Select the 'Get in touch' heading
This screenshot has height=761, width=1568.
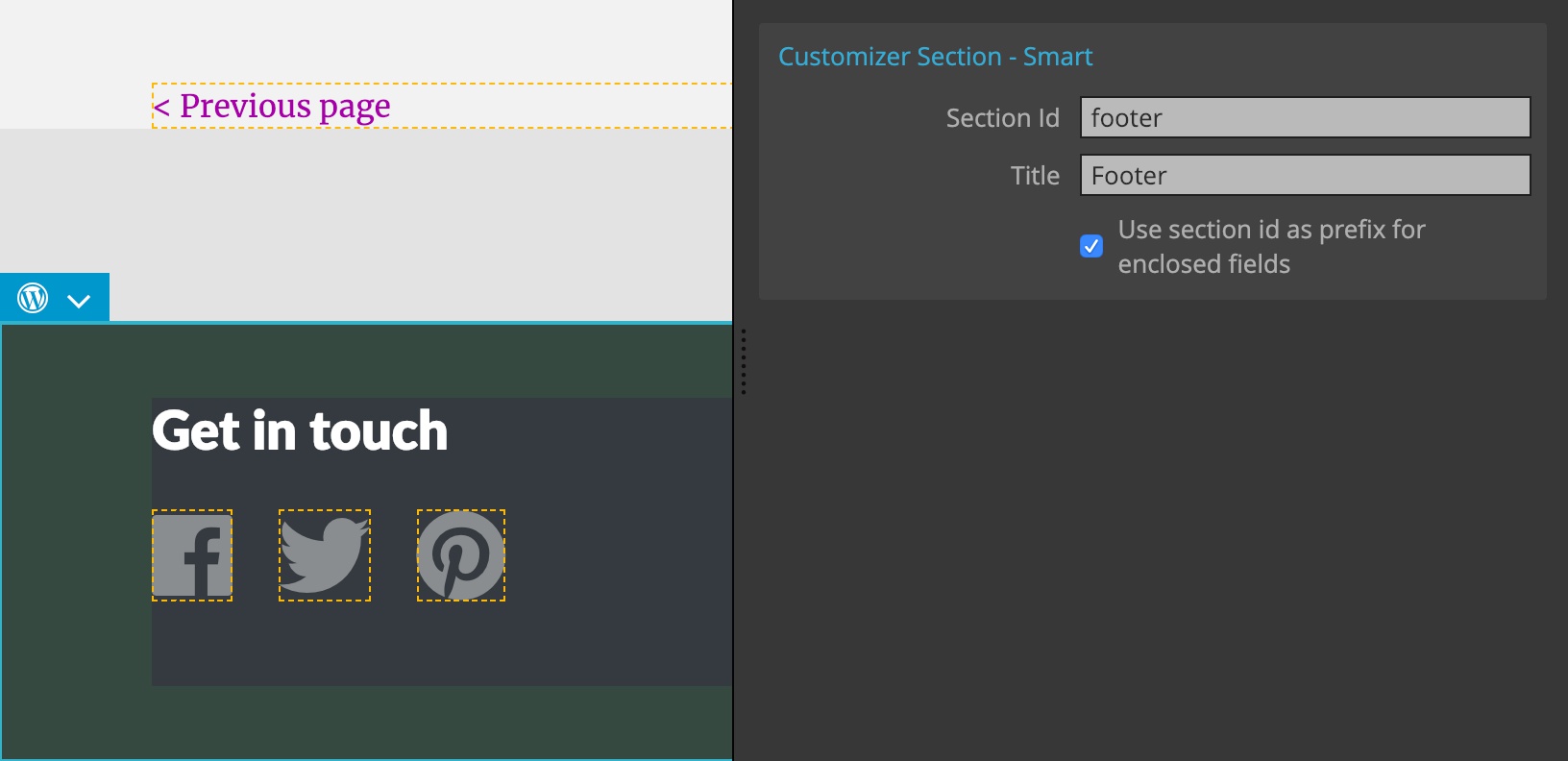(300, 430)
